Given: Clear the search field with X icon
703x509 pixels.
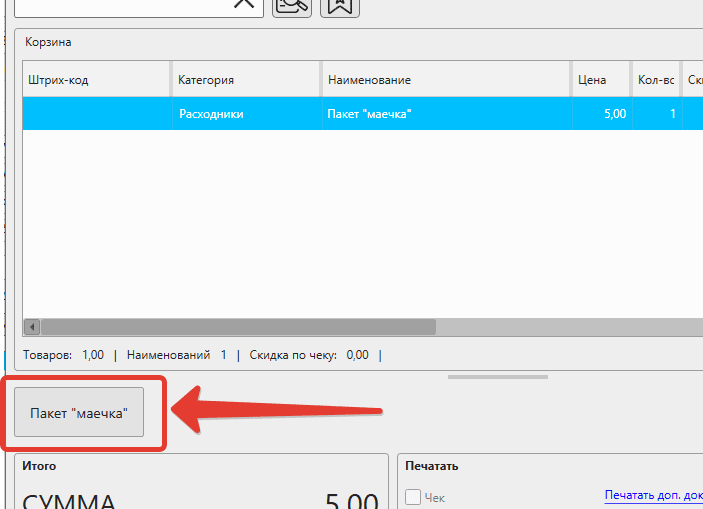Looking at the screenshot, I should 243,4.
